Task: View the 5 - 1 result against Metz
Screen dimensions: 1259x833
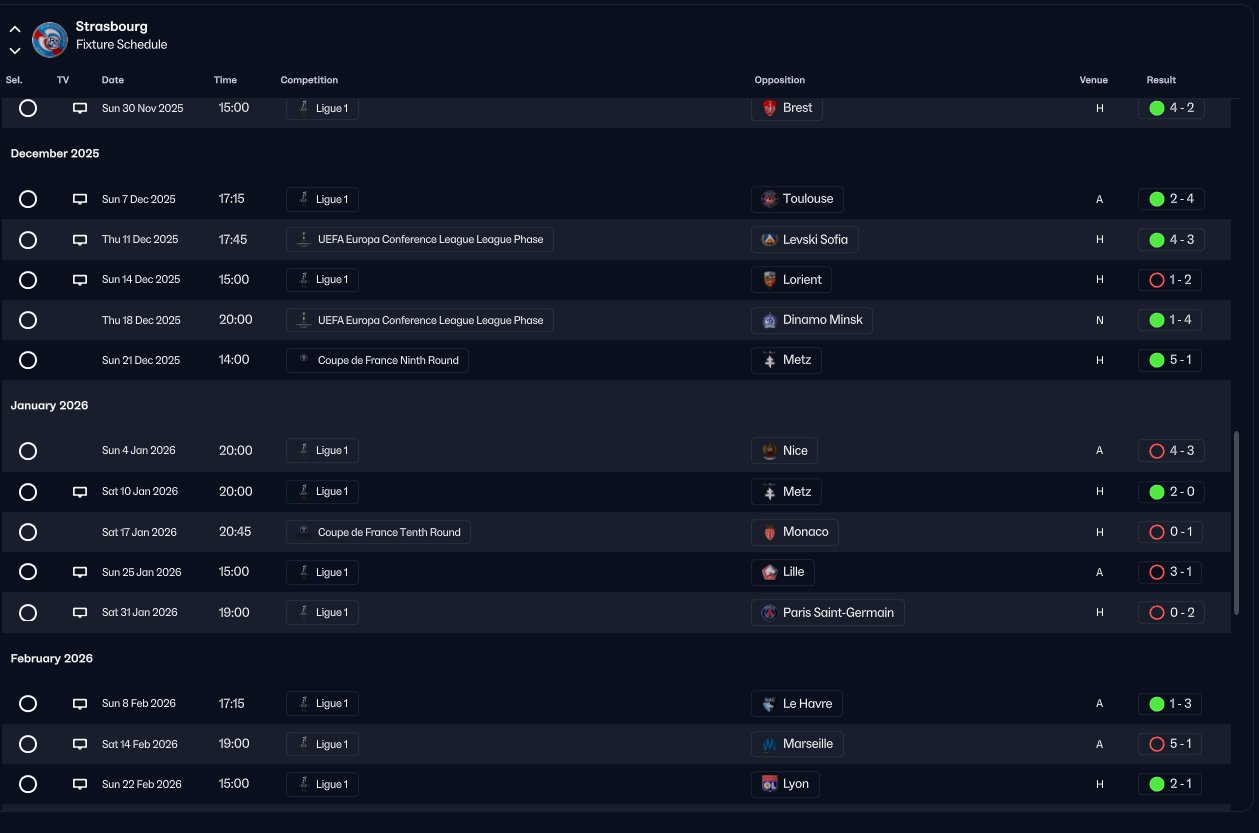Action: tap(1171, 360)
